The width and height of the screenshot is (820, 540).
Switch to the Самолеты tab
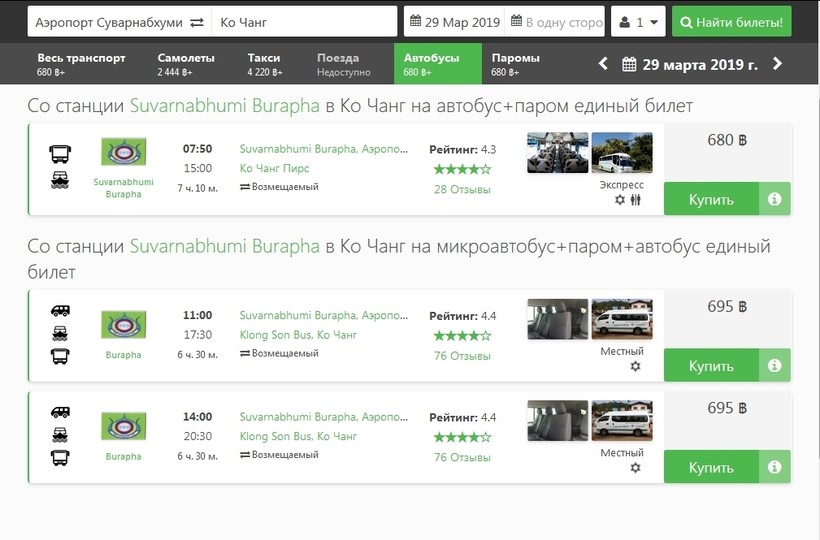click(x=185, y=64)
